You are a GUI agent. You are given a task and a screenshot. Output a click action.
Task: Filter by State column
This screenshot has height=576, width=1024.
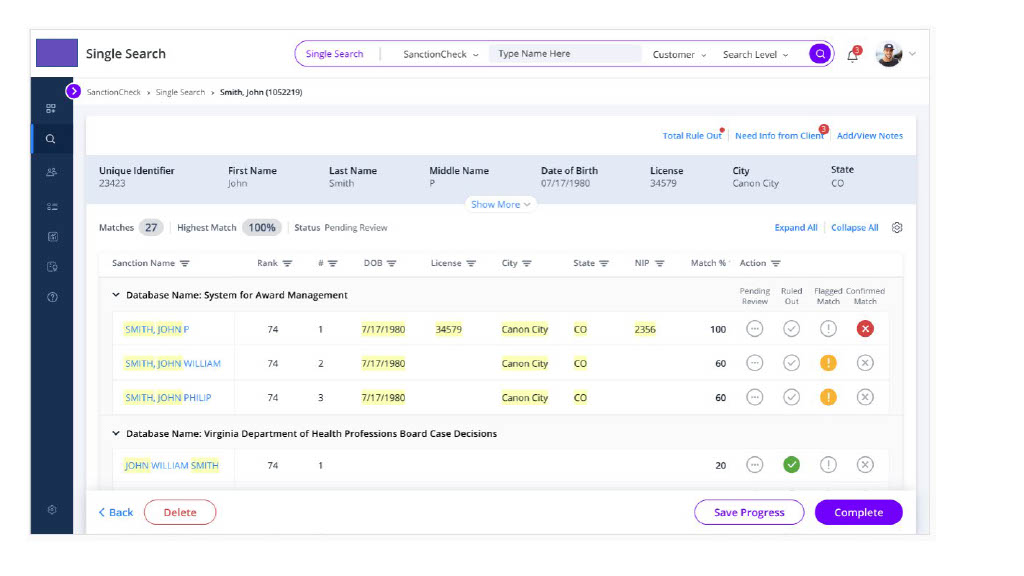604,263
